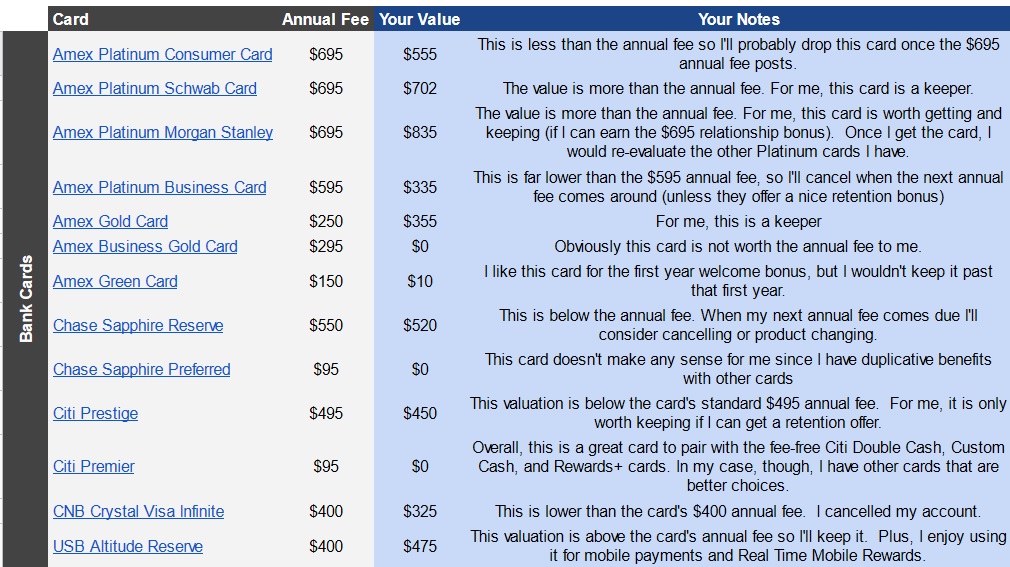Image resolution: width=1010 pixels, height=567 pixels.
Task: Open the Amex Business Gold Card link
Action: pyautogui.click(x=145, y=246)
